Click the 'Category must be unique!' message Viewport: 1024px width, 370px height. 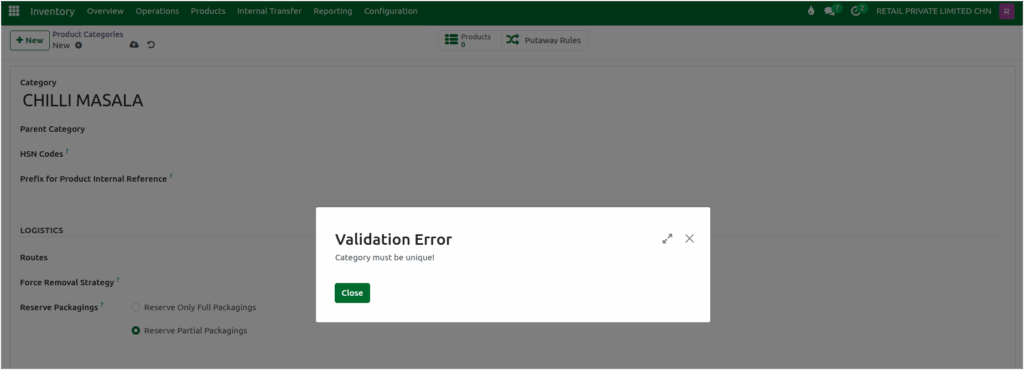(385, 258)
